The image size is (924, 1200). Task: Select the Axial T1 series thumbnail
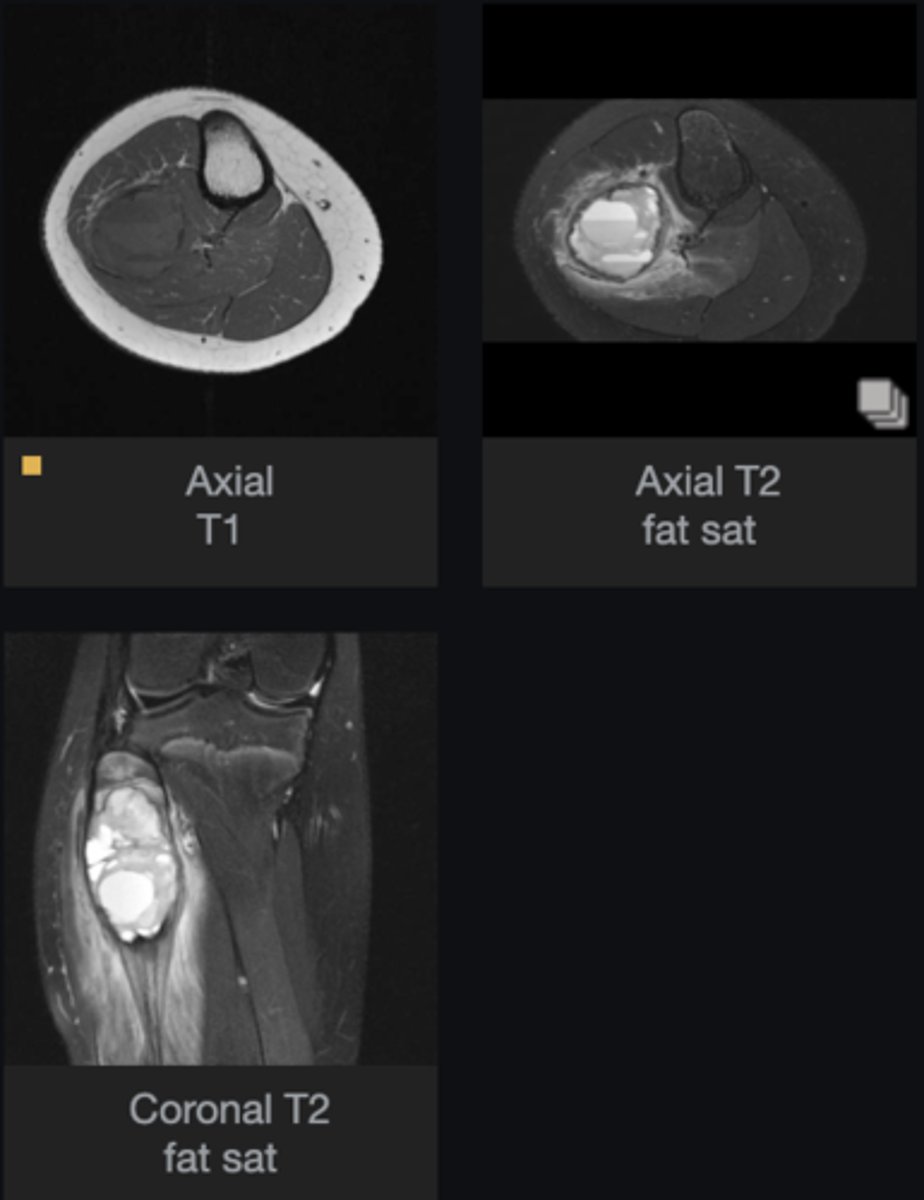click(220, 220)
